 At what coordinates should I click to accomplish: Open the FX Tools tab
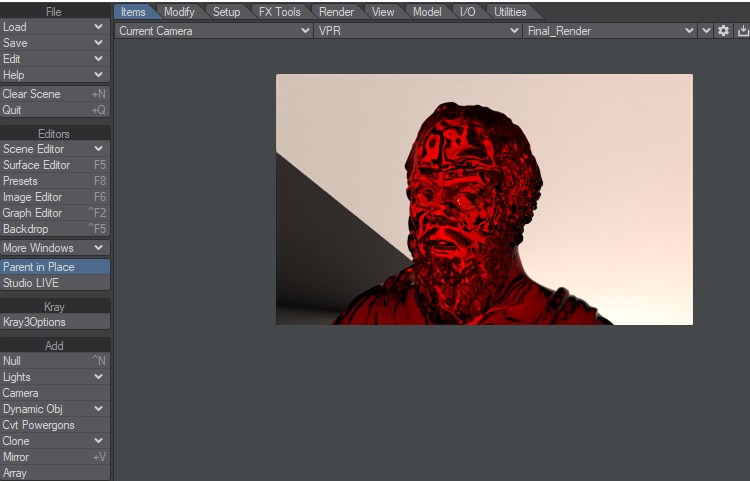pyautogui.click(x=279, y=12)
